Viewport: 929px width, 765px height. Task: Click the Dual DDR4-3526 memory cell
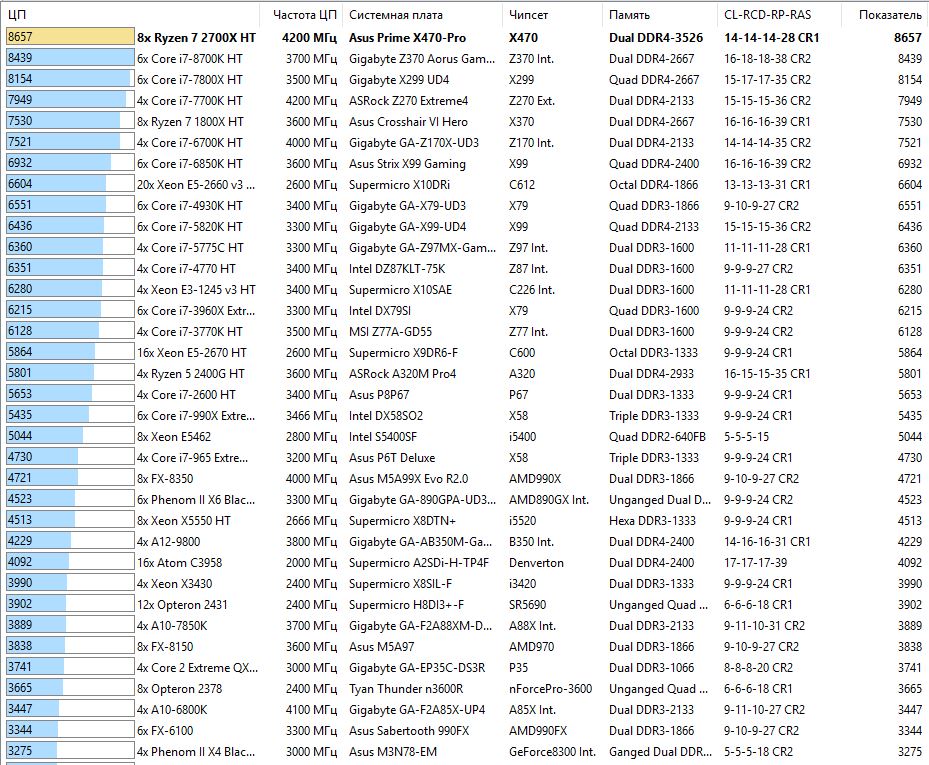pos(656,38)
